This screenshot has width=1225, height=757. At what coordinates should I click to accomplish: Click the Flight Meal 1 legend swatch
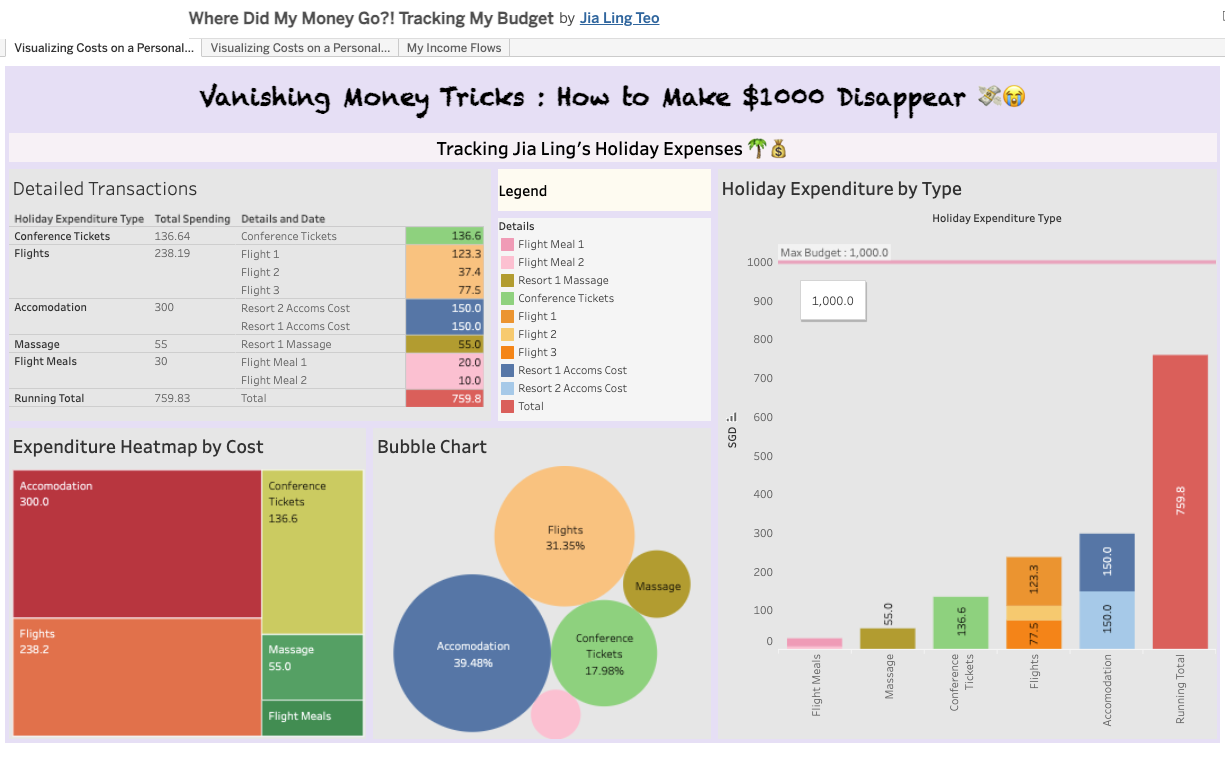(x=507, y=245)
